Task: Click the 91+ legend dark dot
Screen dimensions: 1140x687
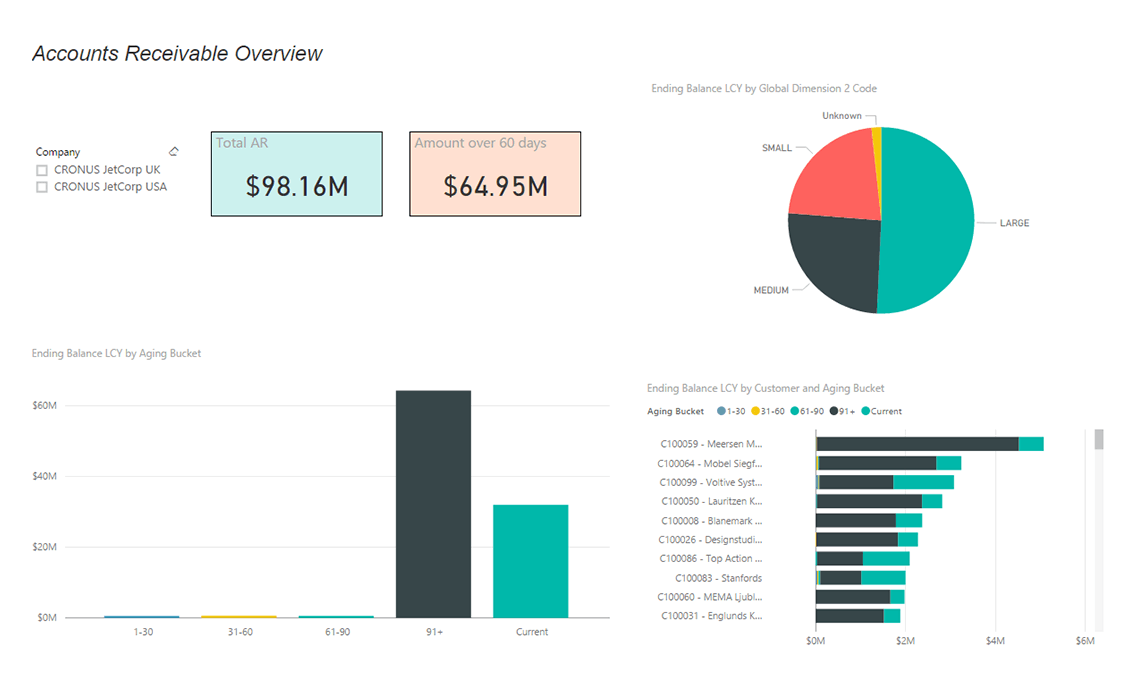Action: [x=834, y=411]
